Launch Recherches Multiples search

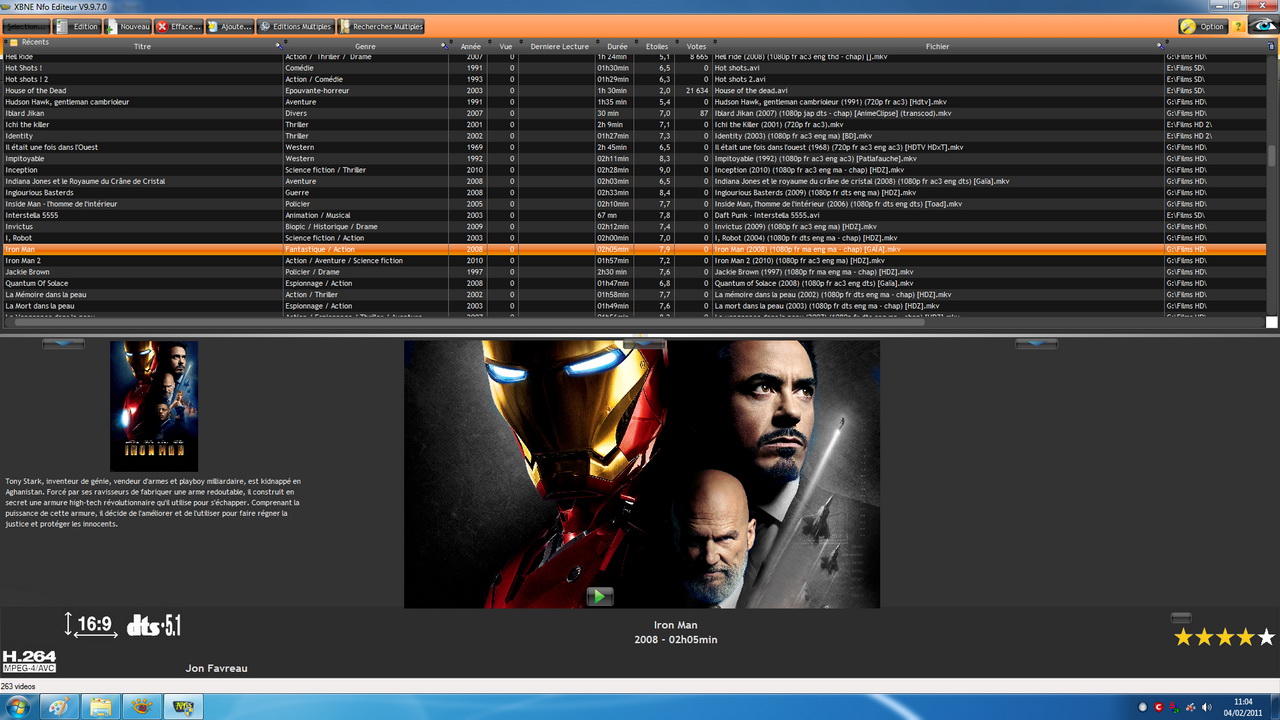pos(381,27)
